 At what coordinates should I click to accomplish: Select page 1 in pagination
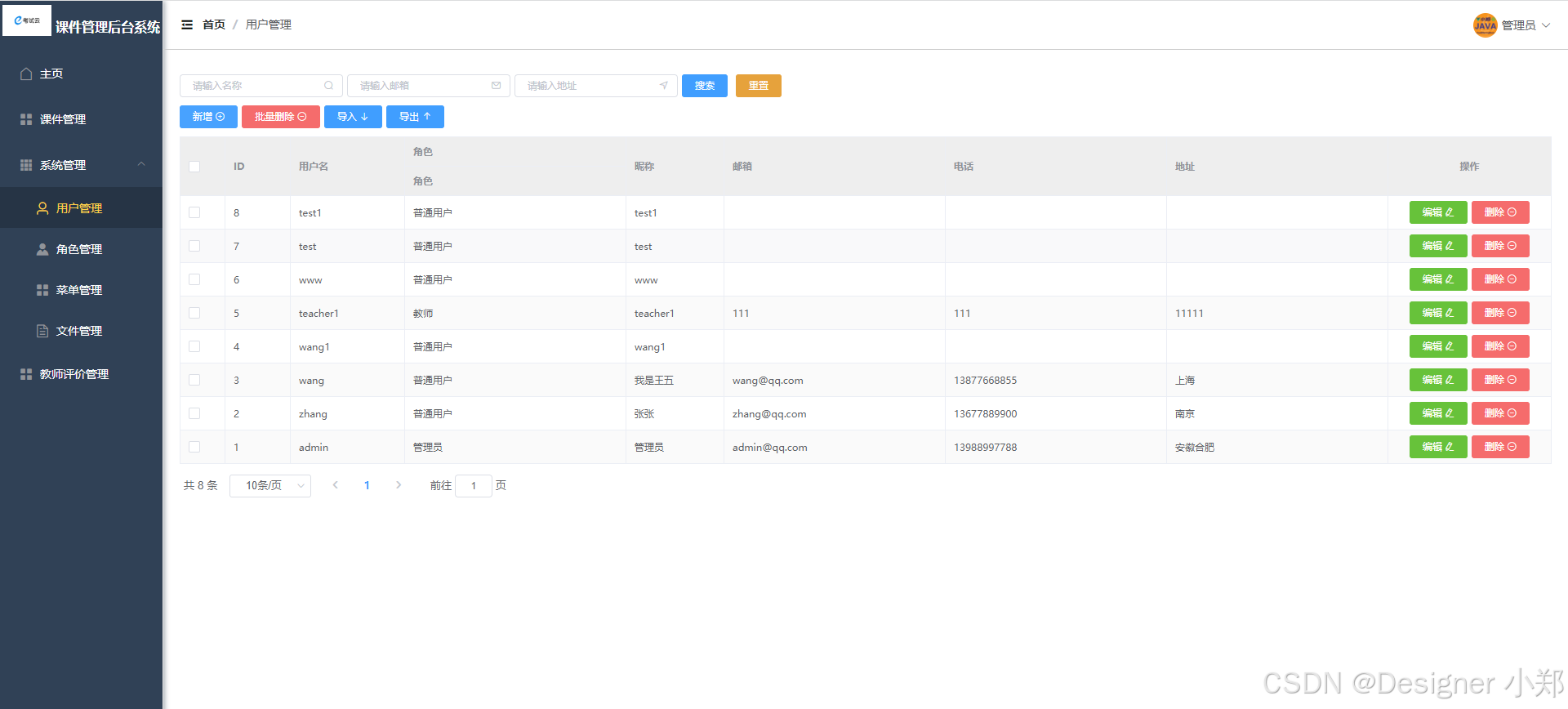point(367,485)
